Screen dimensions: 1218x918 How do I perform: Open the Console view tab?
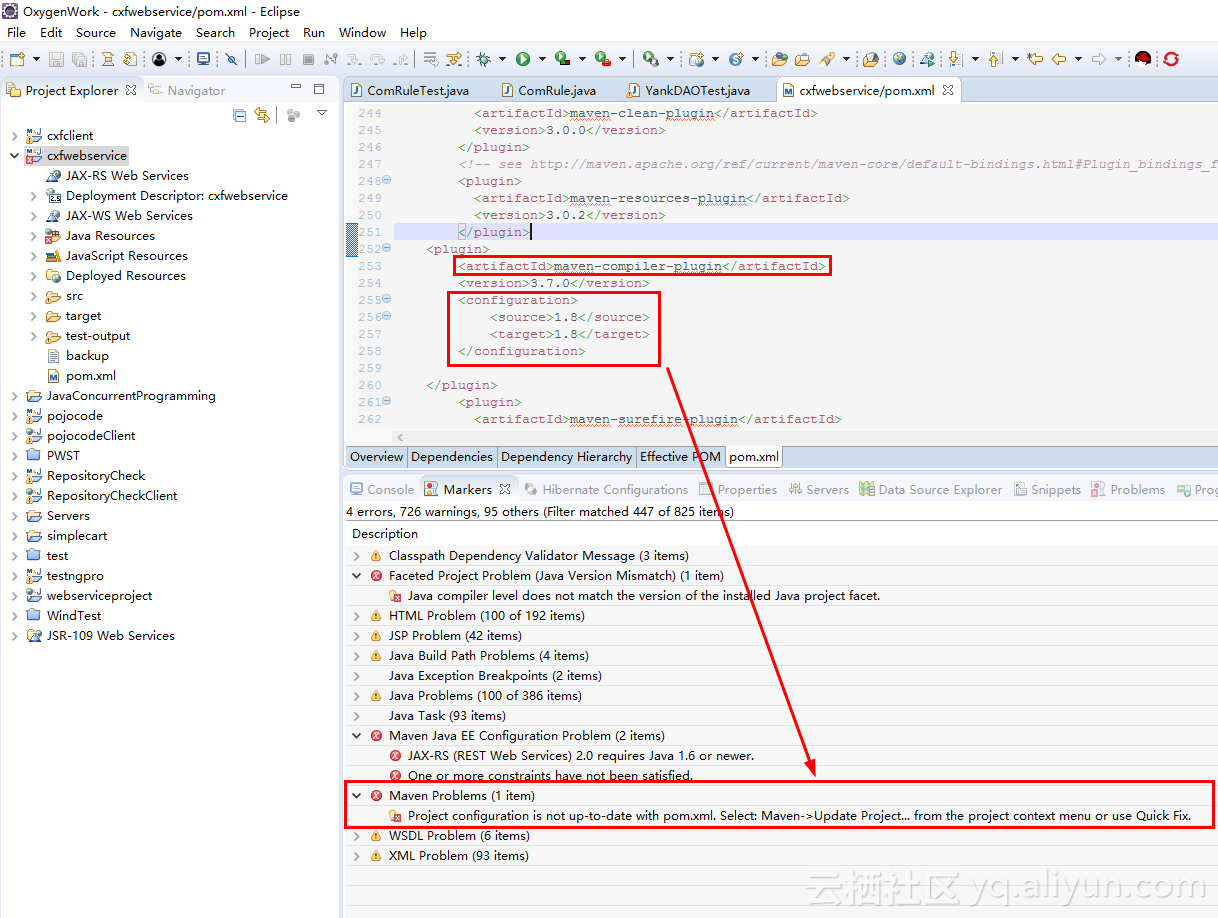(x=381, y=490)
